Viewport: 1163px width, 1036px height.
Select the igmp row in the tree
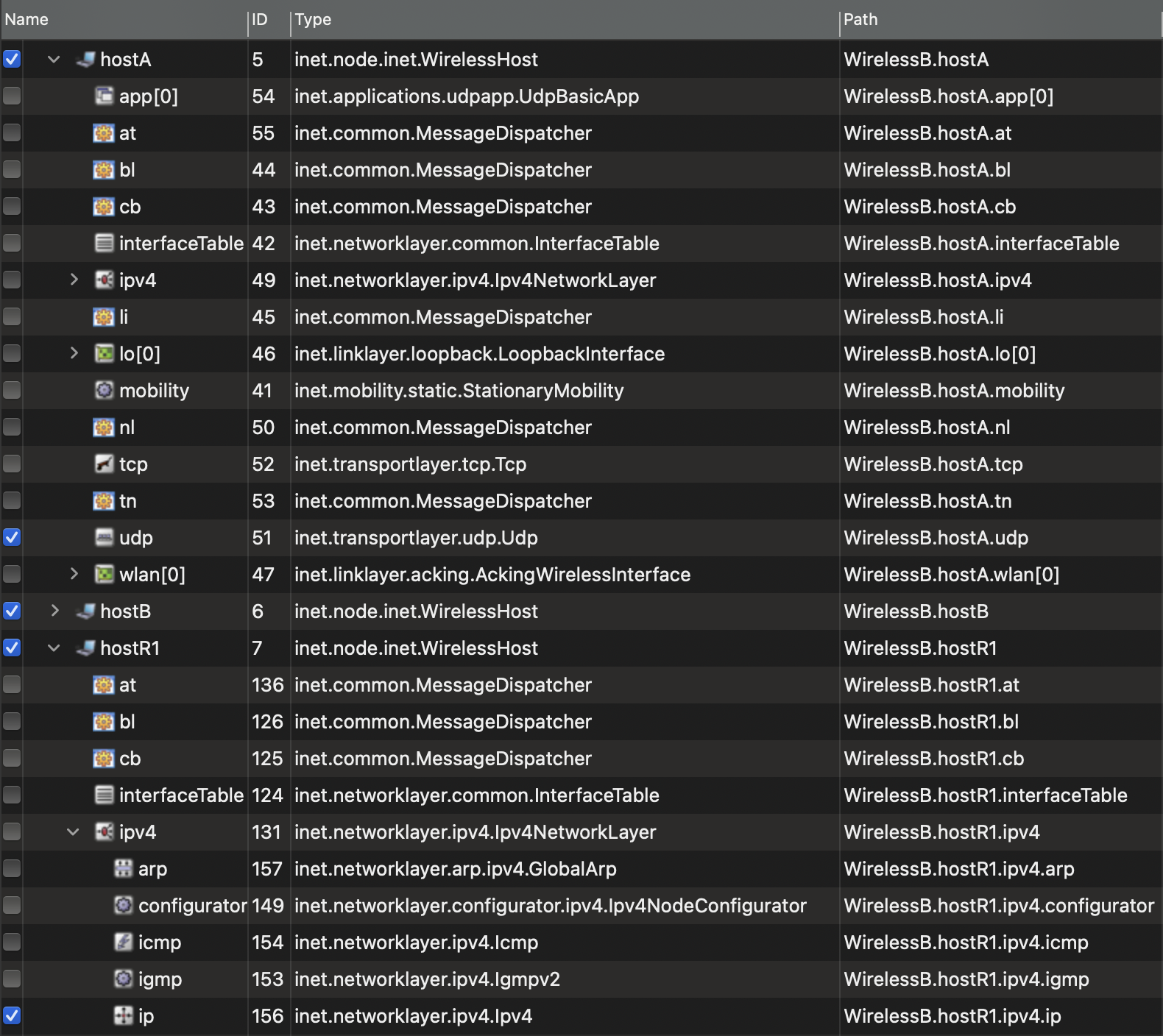160,979
